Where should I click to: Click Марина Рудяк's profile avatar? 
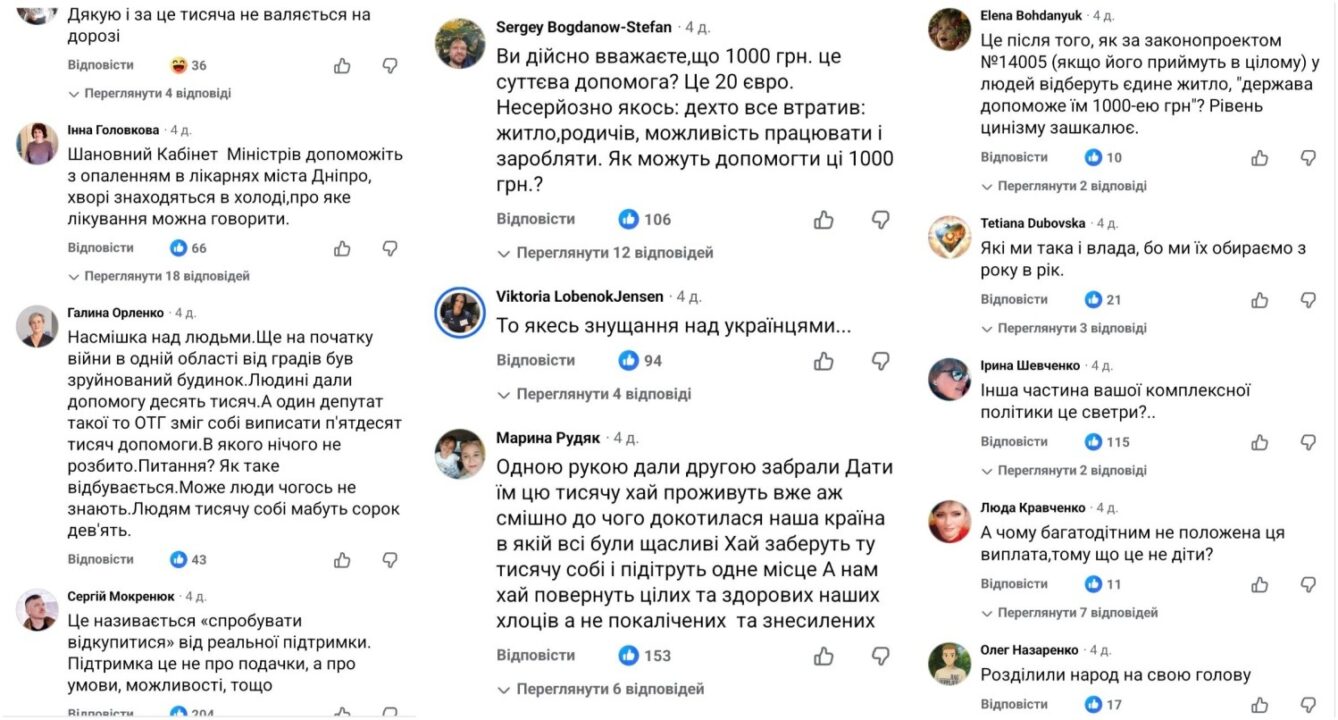[460, 455]
